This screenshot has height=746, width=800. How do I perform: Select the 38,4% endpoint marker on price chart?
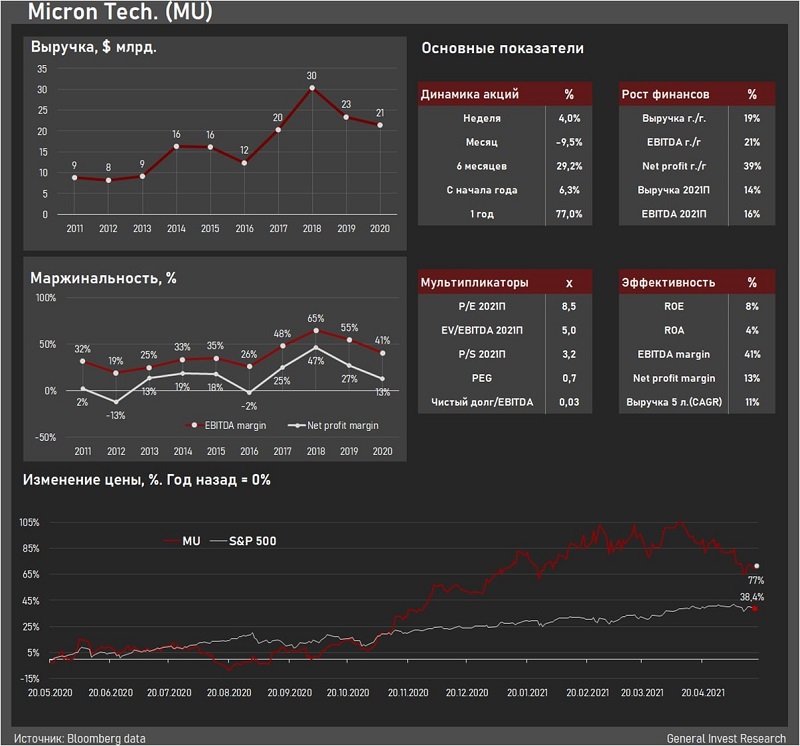tap(757, 608)
